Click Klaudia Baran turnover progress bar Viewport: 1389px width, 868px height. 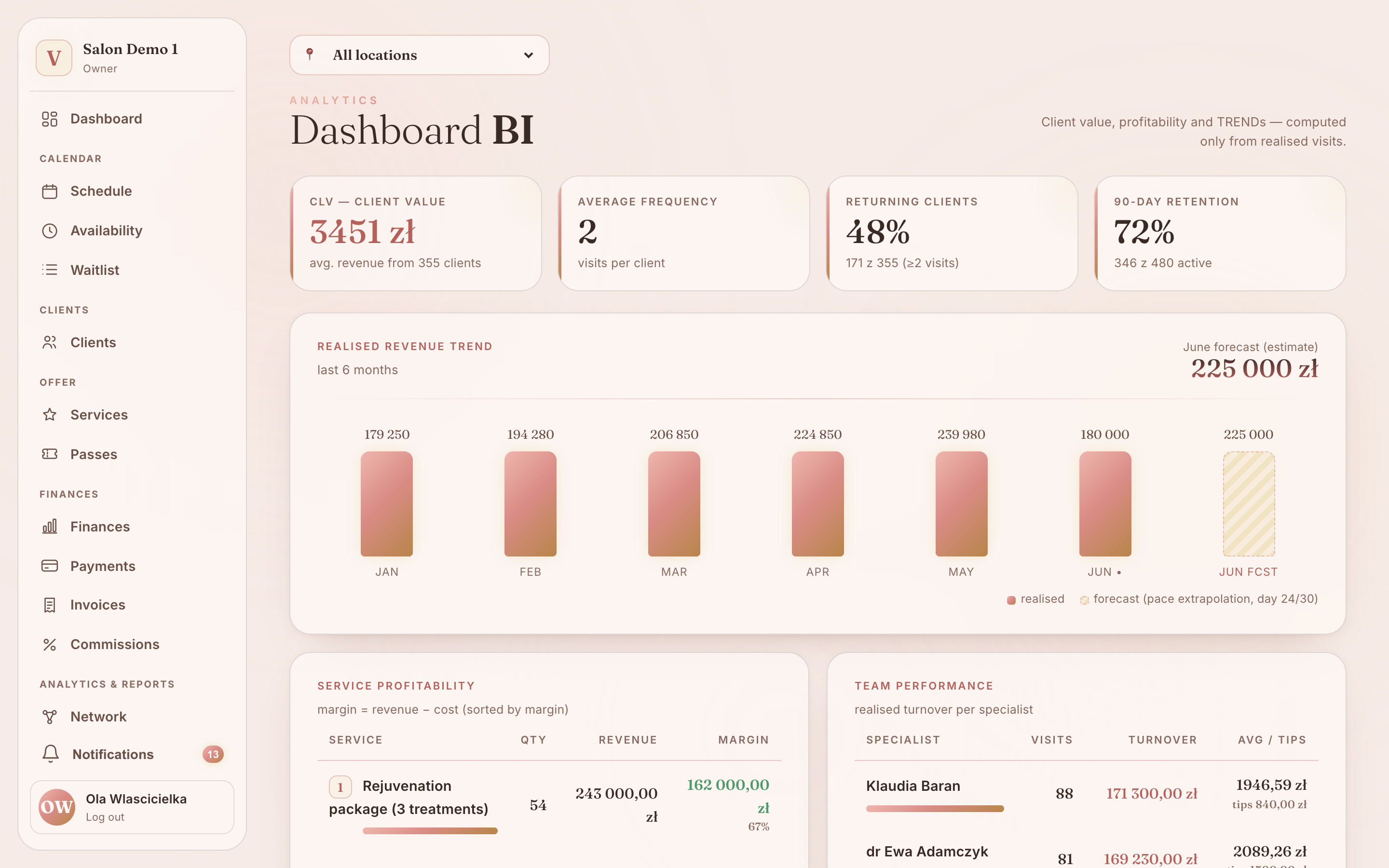point(935,808)
